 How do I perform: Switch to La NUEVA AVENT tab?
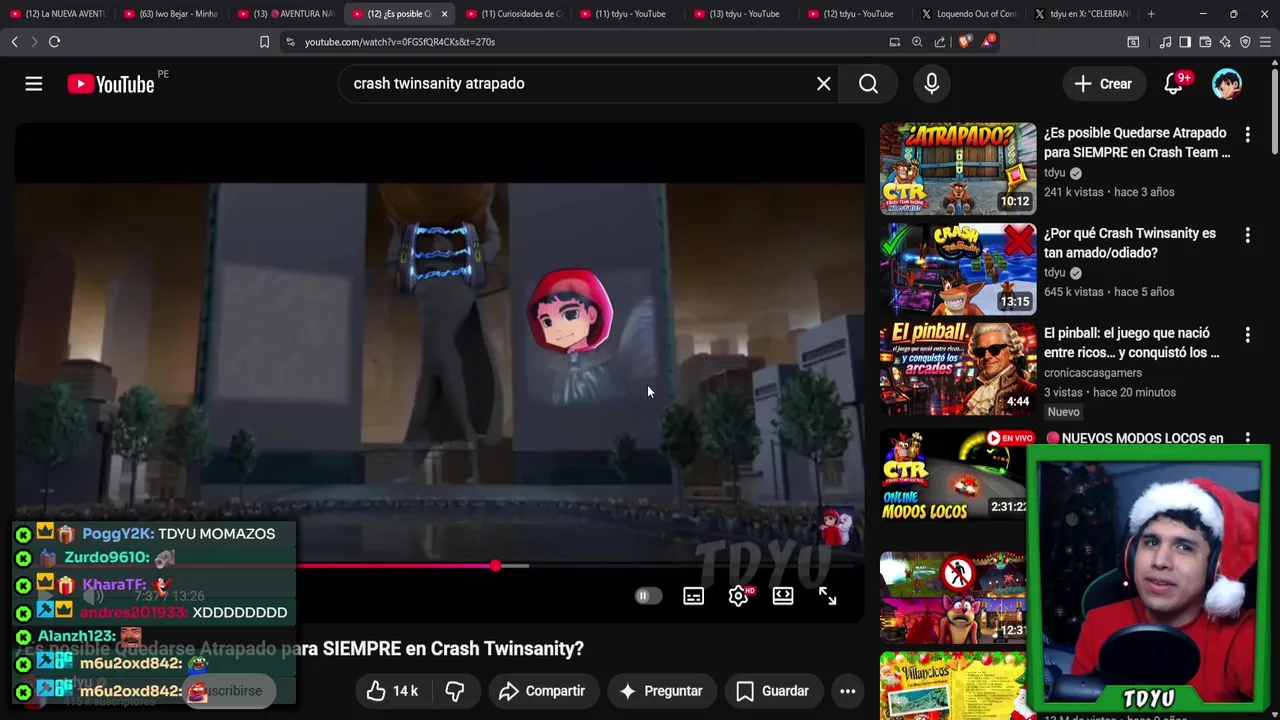point(58,14)
